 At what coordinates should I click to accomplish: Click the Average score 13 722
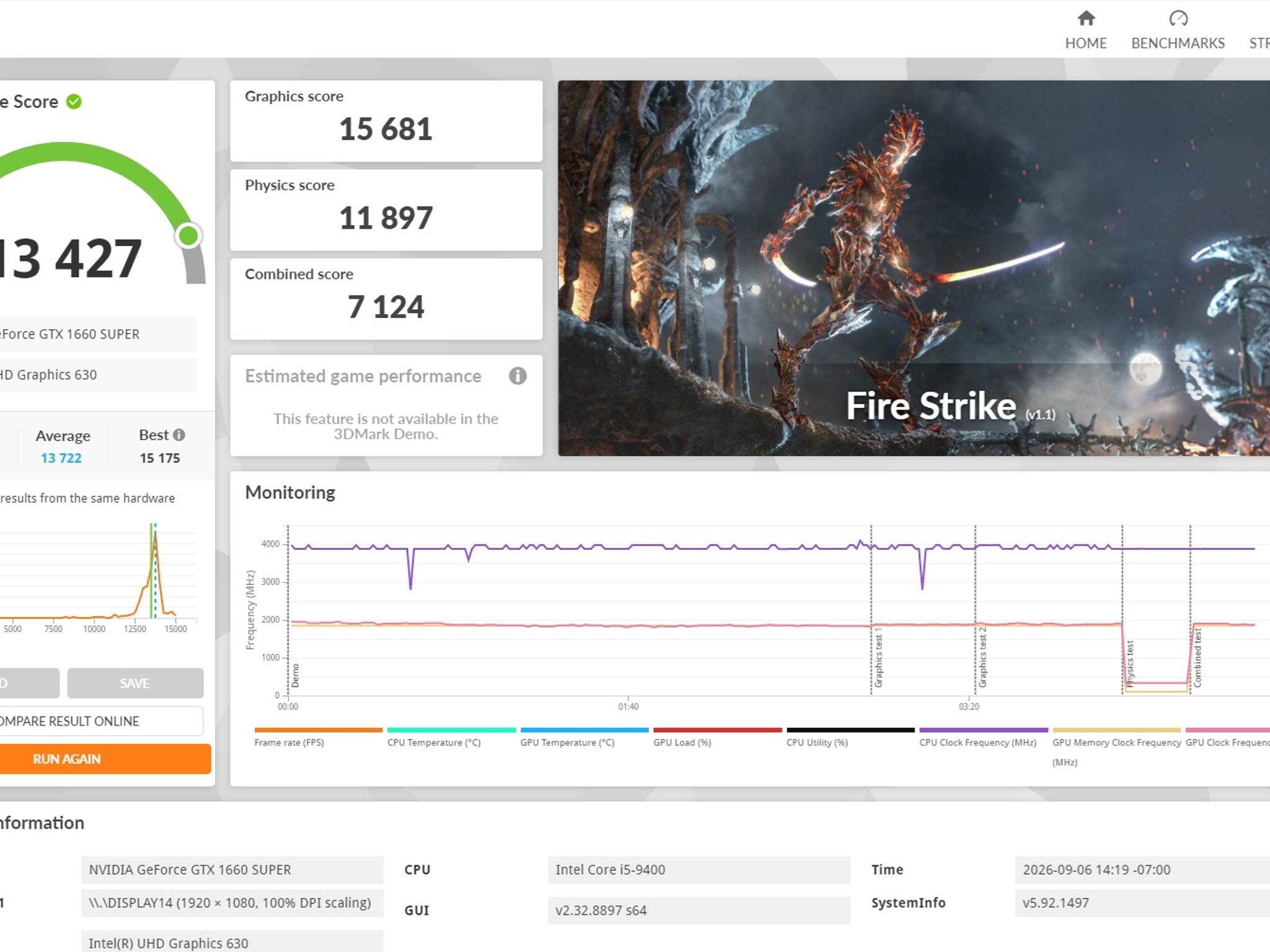[x=61, y=458]
